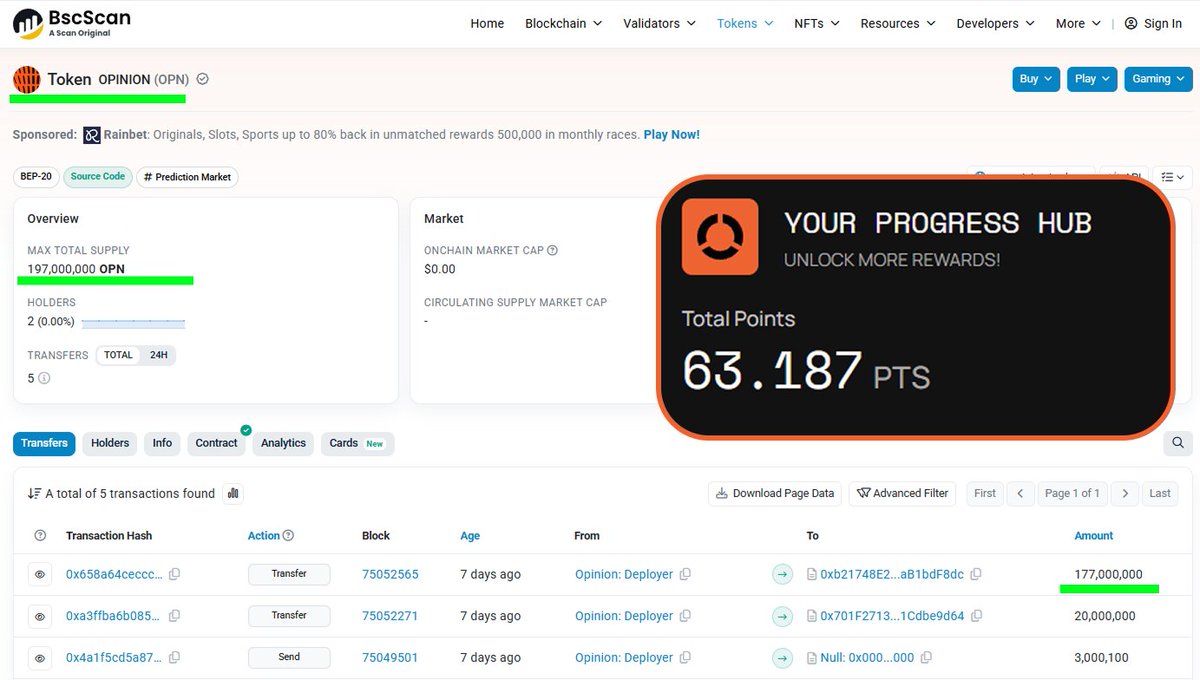Click the holders progress bar
The width and height of the screenshot is (1200, 680).
(135, 322)
